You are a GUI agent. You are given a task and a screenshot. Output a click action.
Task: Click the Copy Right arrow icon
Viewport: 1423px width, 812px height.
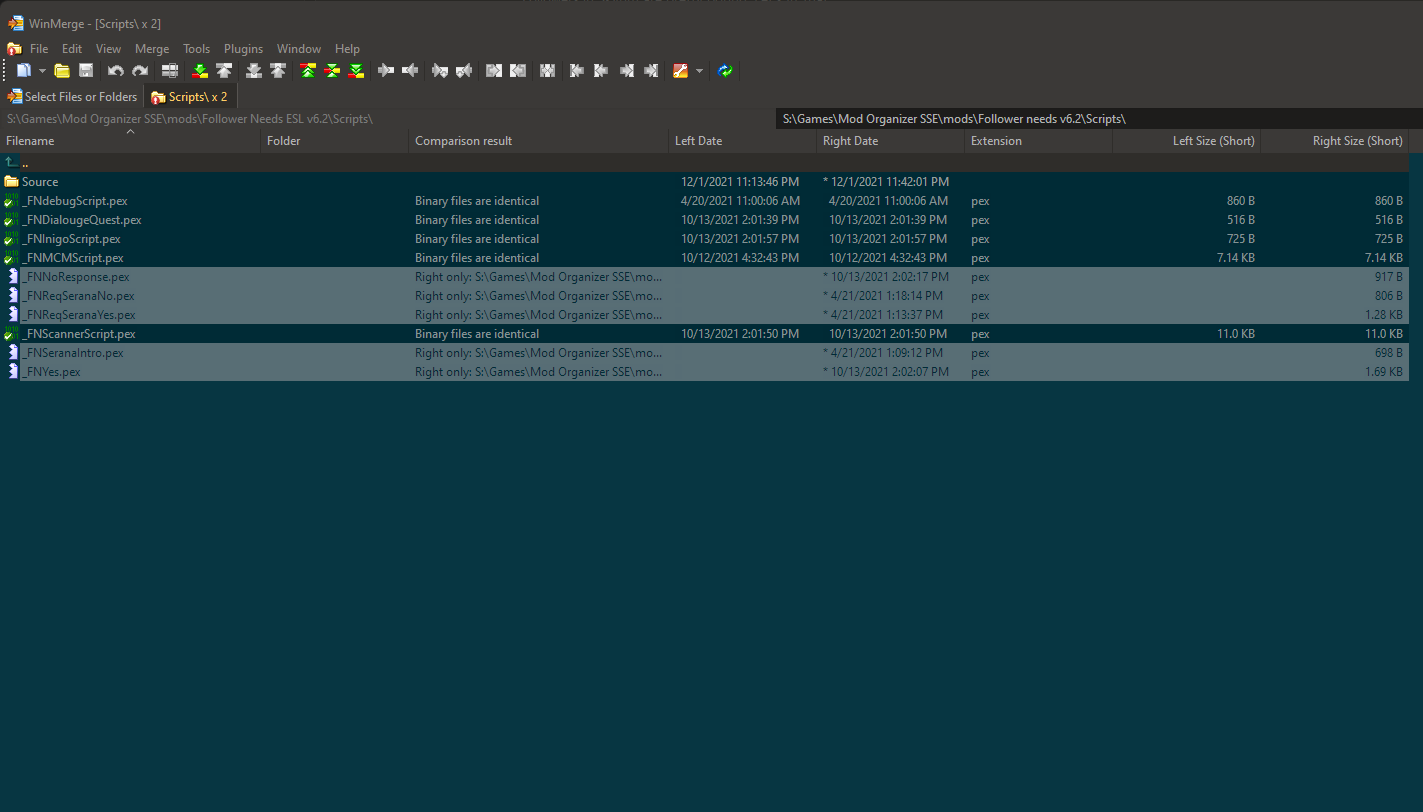pyautogui.click(x=386, y=71)
